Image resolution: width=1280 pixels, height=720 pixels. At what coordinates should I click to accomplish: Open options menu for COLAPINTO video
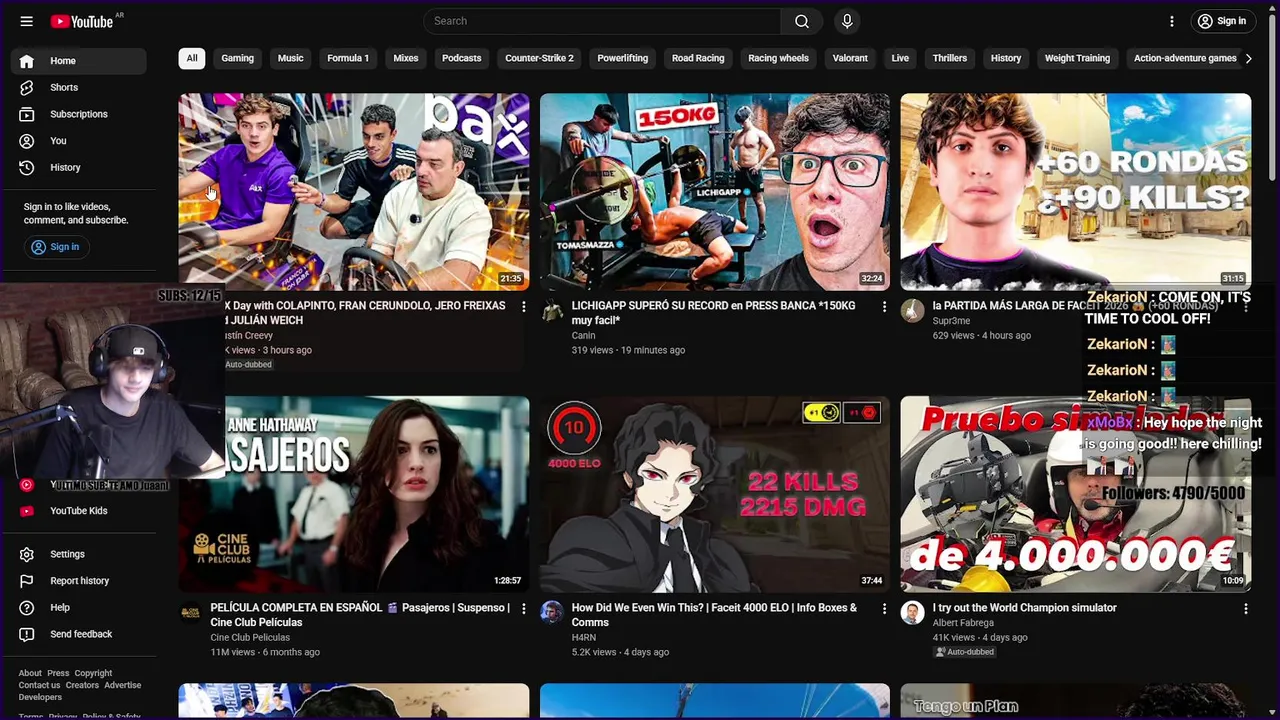point(523,307)
